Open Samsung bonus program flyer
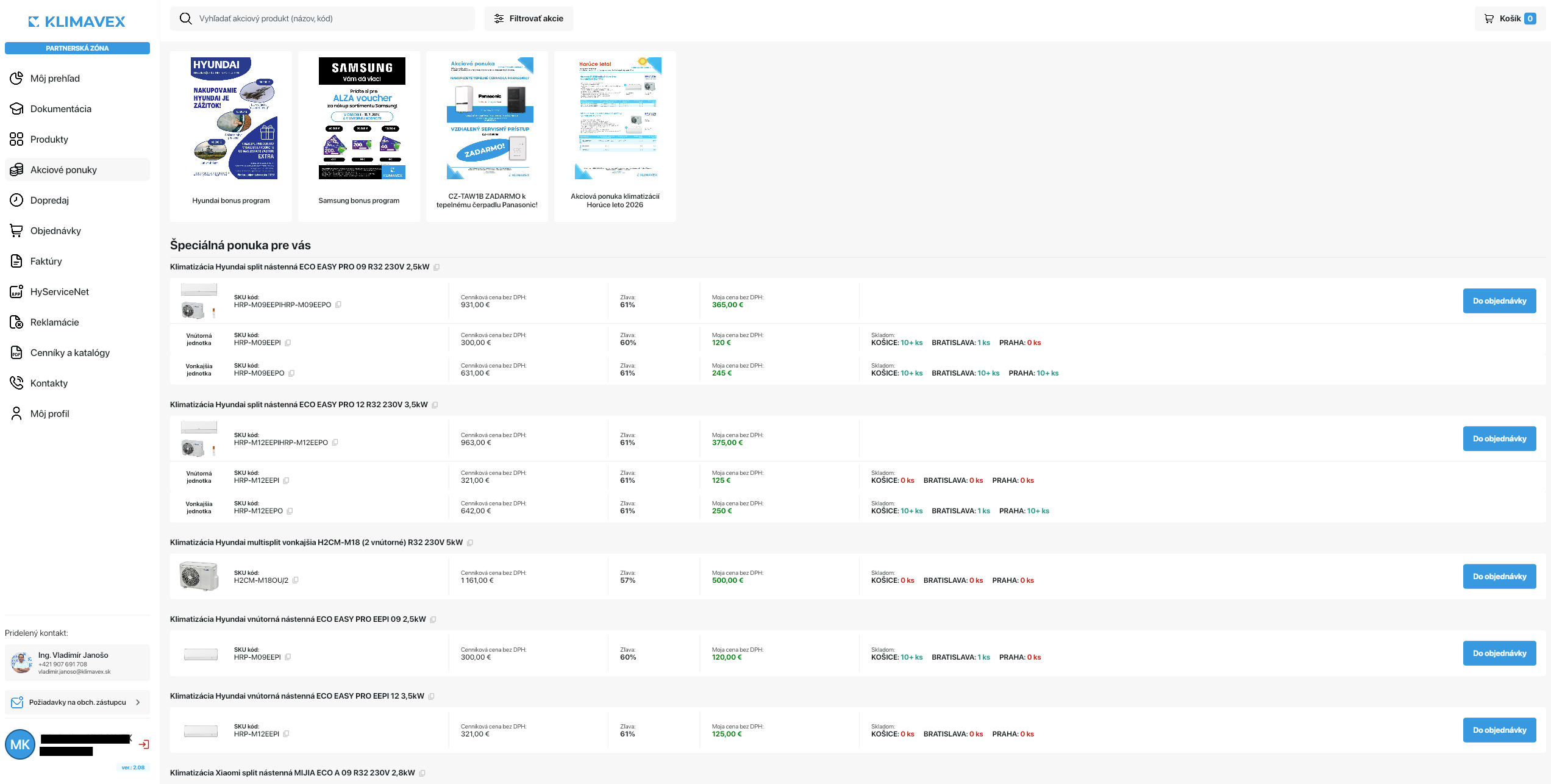The height and width of the screenshot is (784, 1551). pyautogui.click(x=359, y=137)
